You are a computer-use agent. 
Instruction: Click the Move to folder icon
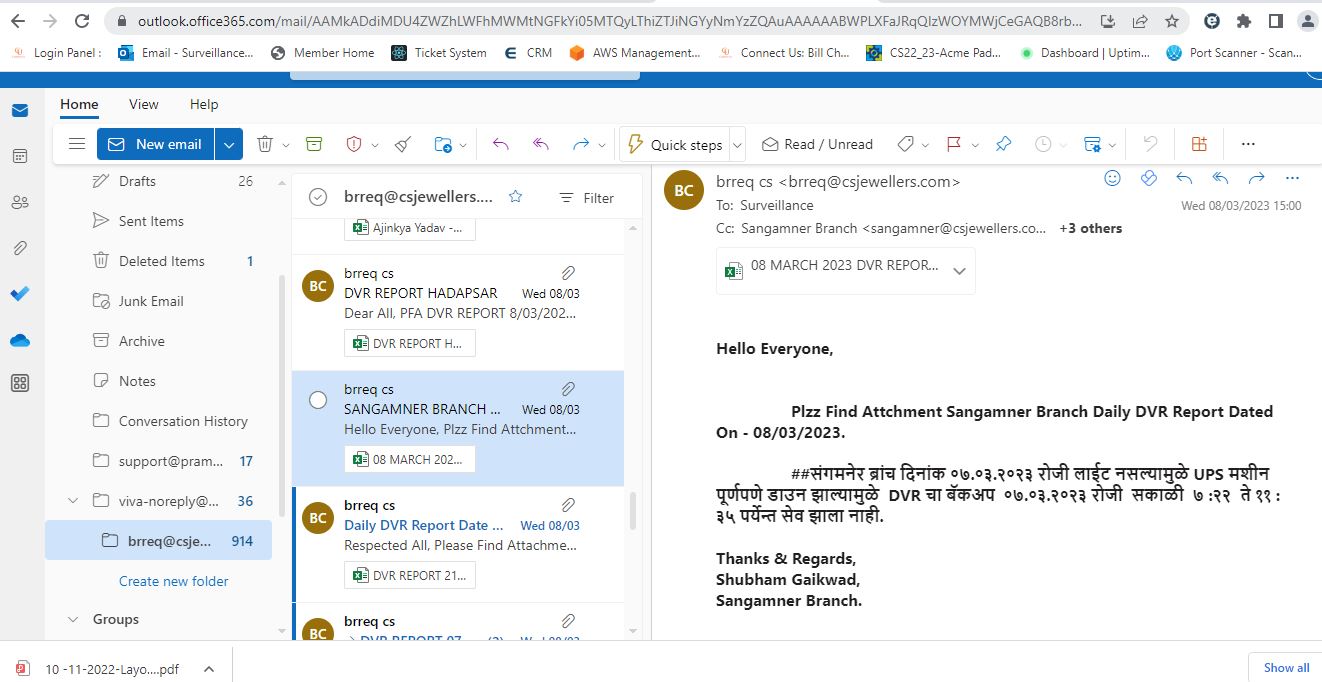click(443, 144)
